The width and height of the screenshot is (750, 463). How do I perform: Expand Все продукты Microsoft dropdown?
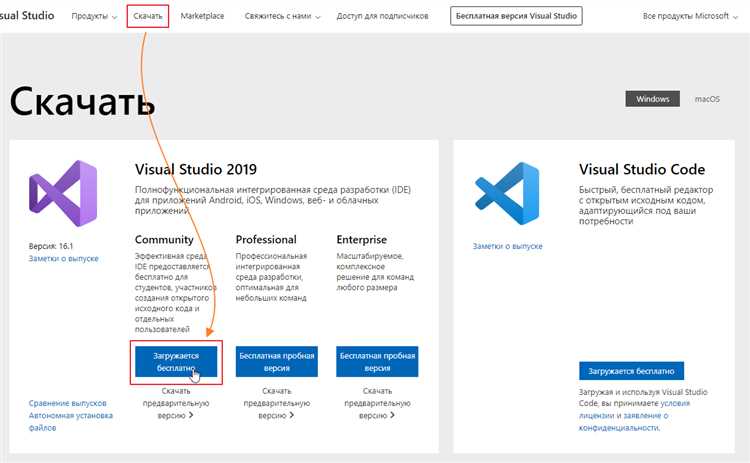pyautogui.click(x=690, y=16)
